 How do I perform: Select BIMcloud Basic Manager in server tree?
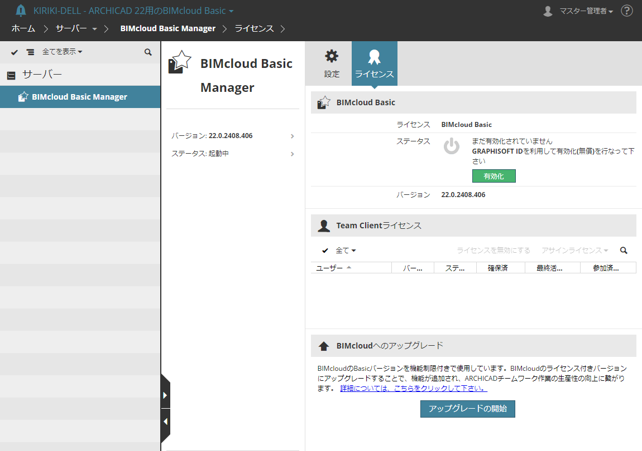pos(80,97)
